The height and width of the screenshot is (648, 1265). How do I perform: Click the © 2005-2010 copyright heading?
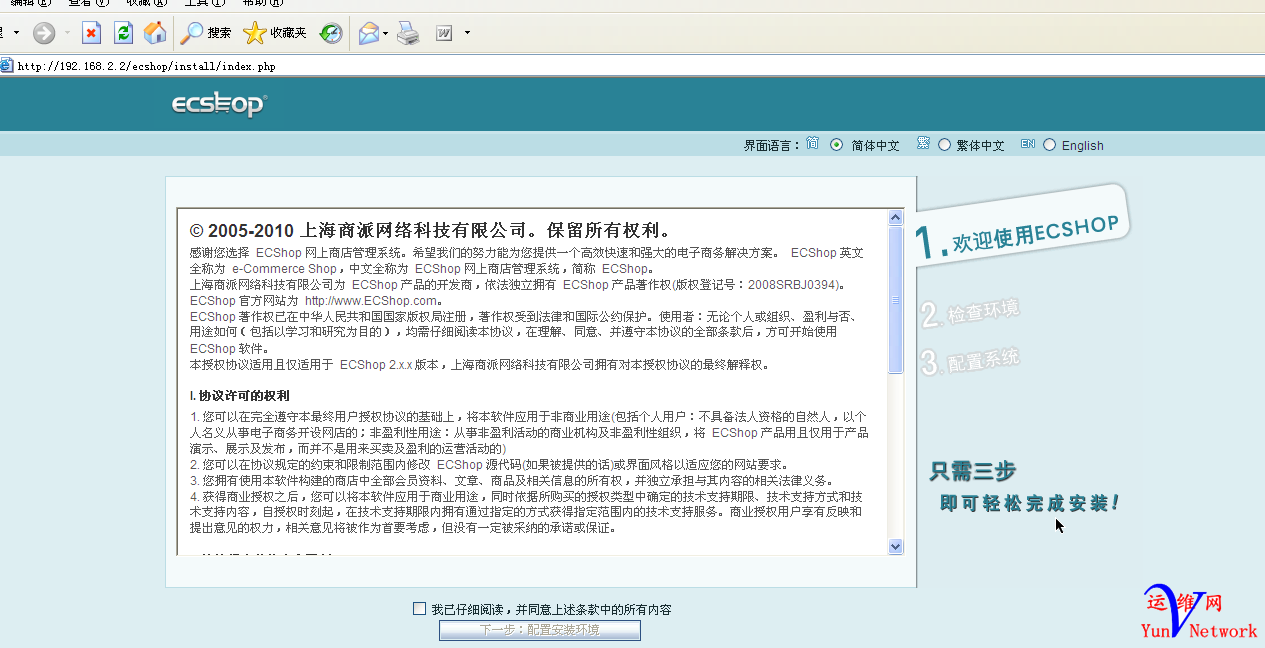(x=430, y=230)
